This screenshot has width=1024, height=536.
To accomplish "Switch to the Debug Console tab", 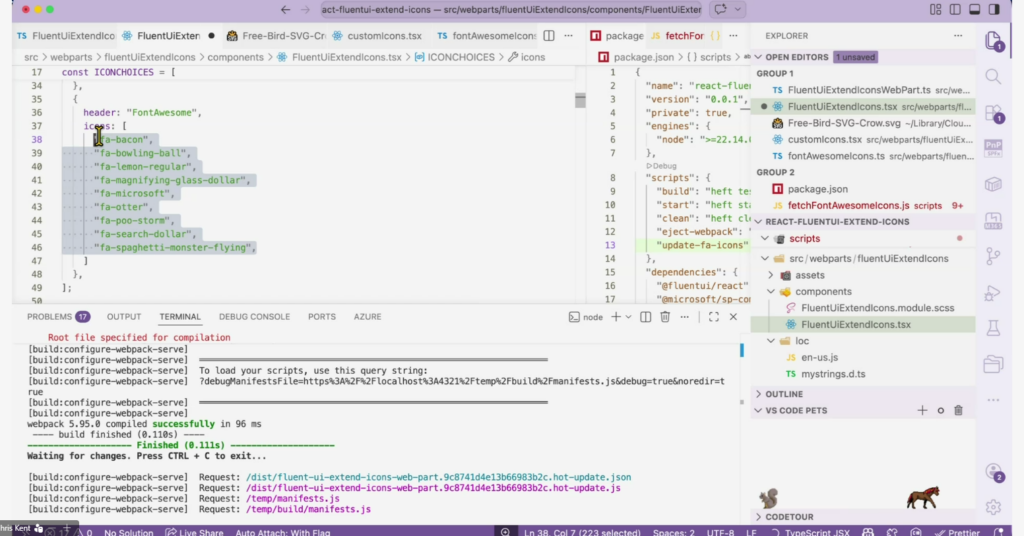I will click(x=254, y=317).
